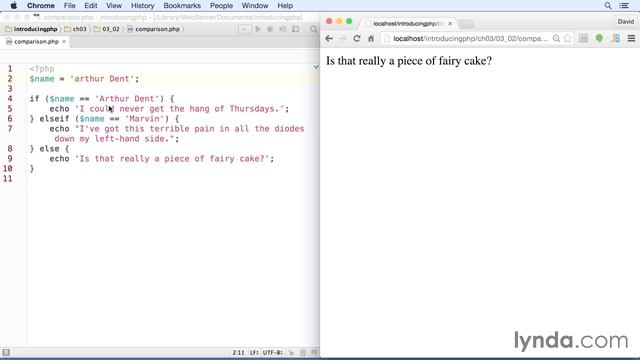Bookmark the page with the star icon
640x360 pixels.
coord(567,38)
